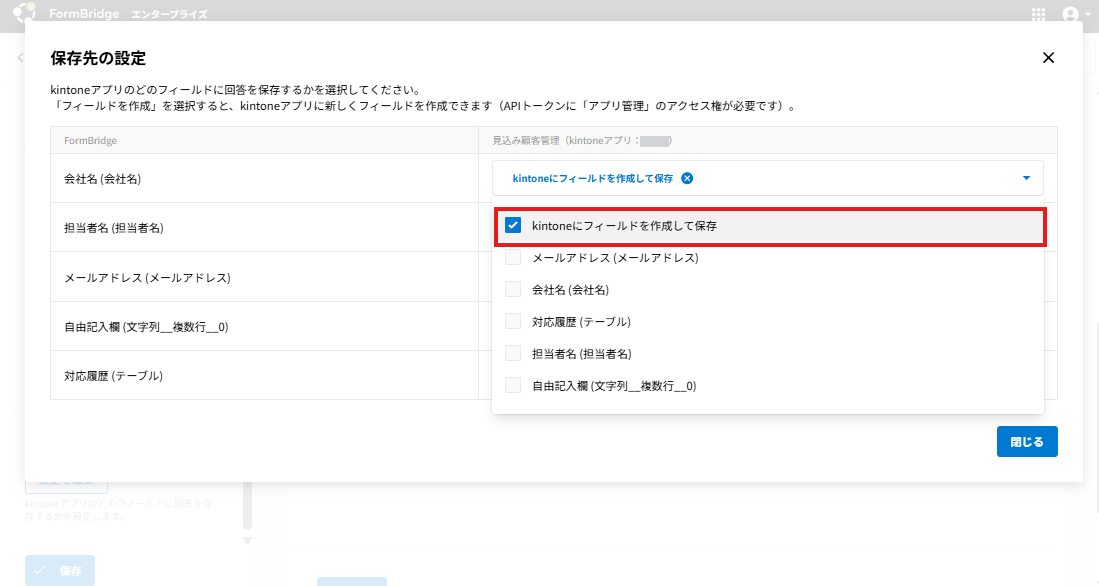Open the user account icon in header
The width and height of the screenshot is (1099, 586).
[x=1070, y=14]
